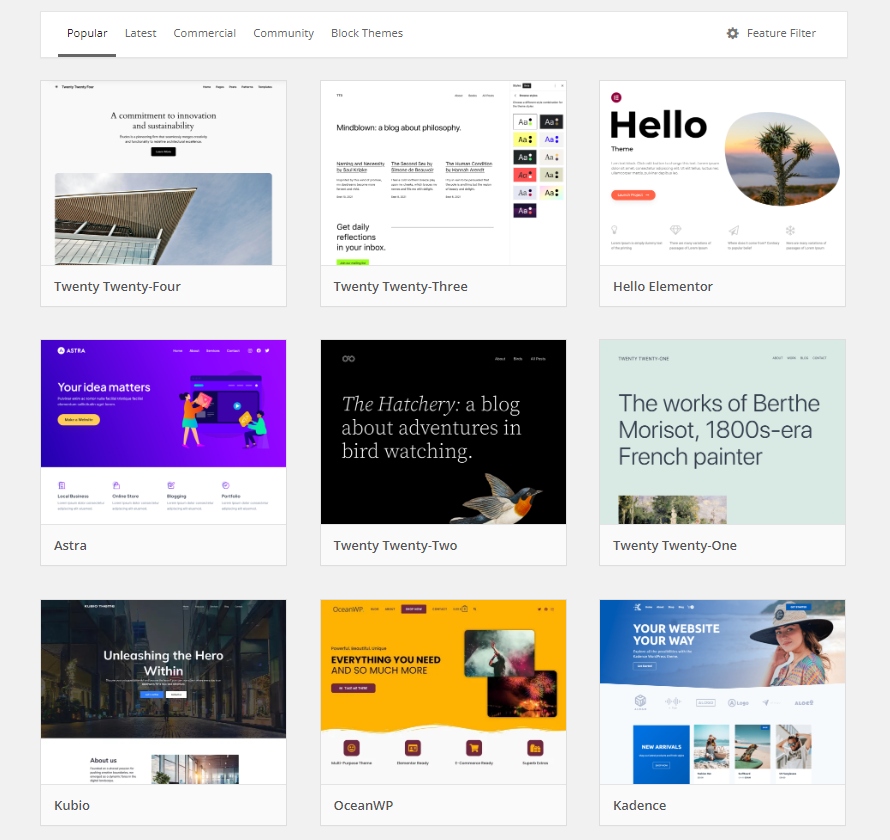Click the Astra theme name
Screen dimensions: 890x840
pos(70,546)
